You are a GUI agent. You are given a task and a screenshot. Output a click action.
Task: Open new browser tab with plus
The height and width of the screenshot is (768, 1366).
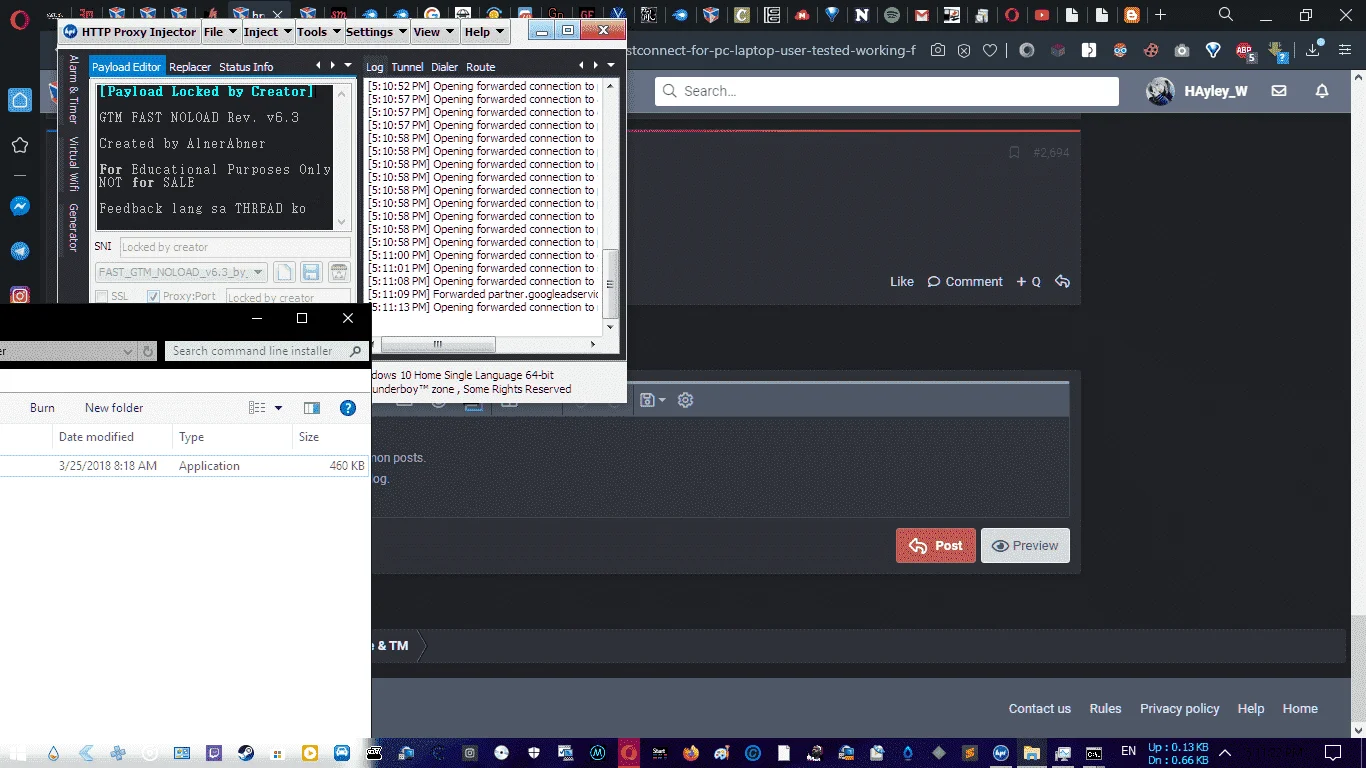[1161, 15]
